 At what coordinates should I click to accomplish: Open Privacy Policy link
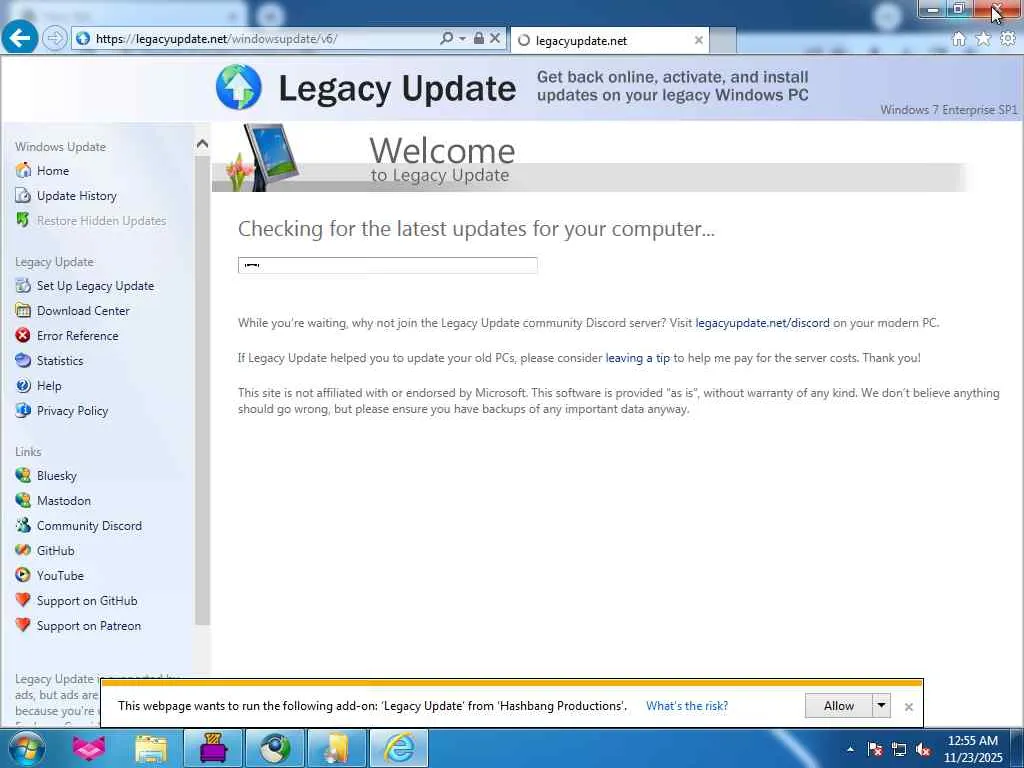click(72, 411)
